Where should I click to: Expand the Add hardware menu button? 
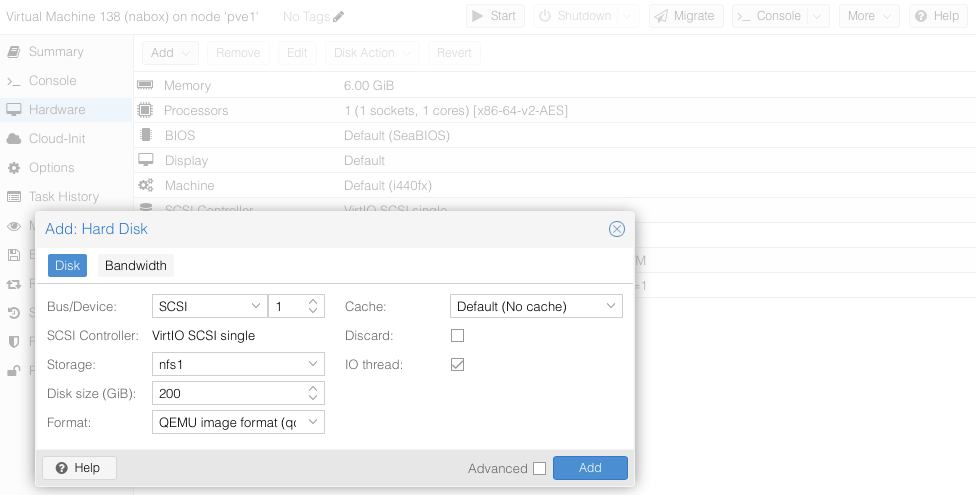(x=171, y=53)
